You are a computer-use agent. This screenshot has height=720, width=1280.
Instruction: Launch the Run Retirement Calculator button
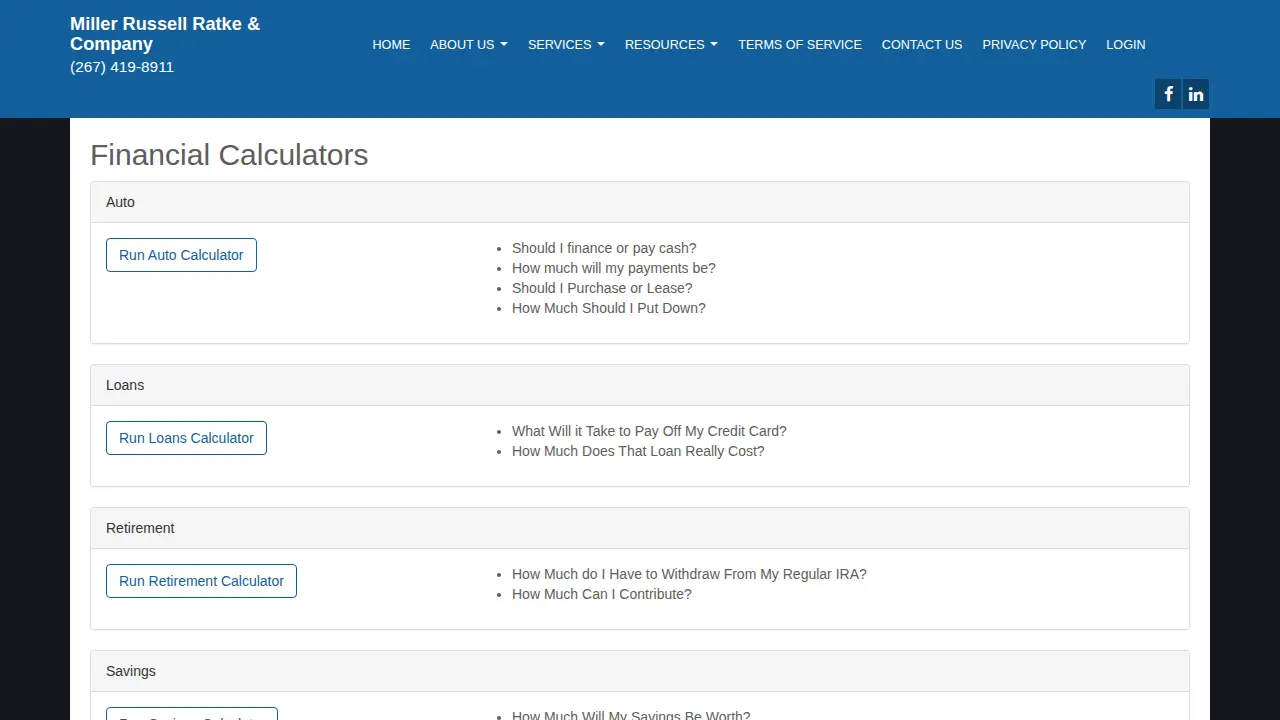click(x=201, y=581)
